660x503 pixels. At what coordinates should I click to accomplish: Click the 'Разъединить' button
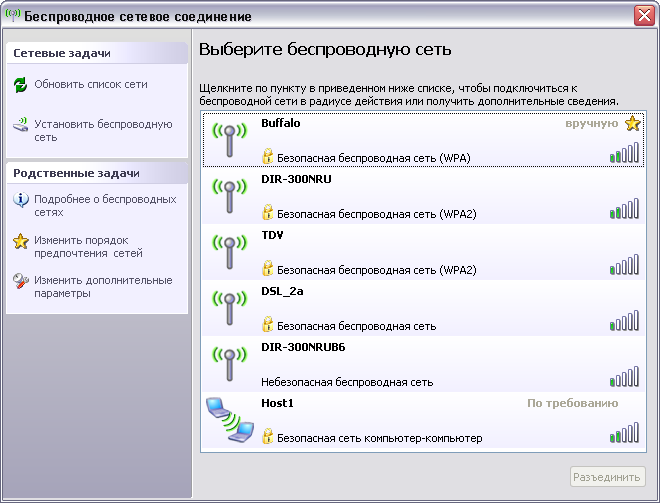(x=607, y=477)
